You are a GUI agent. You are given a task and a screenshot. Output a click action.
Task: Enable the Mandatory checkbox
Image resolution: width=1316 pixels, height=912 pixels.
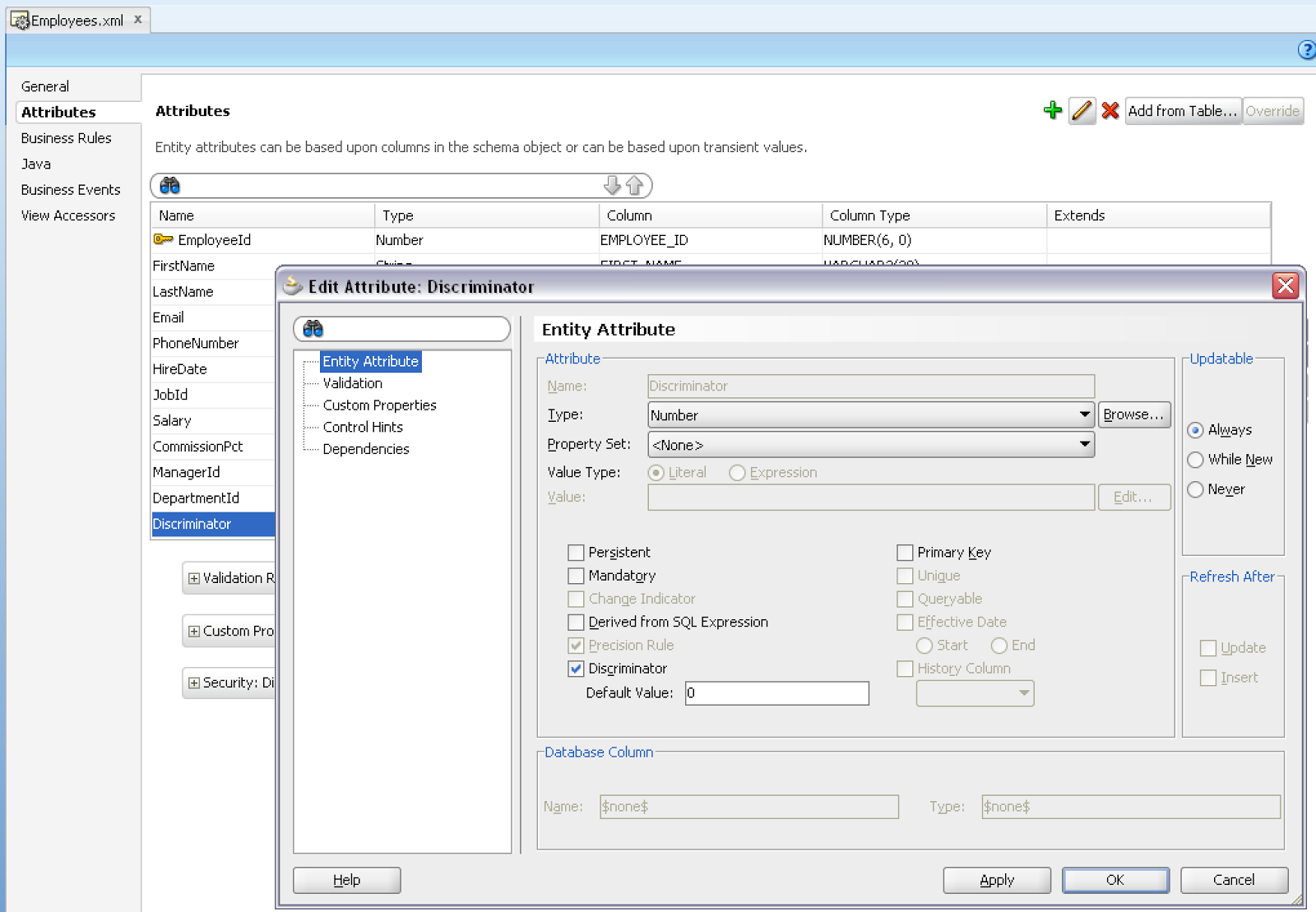click(576, 576)
